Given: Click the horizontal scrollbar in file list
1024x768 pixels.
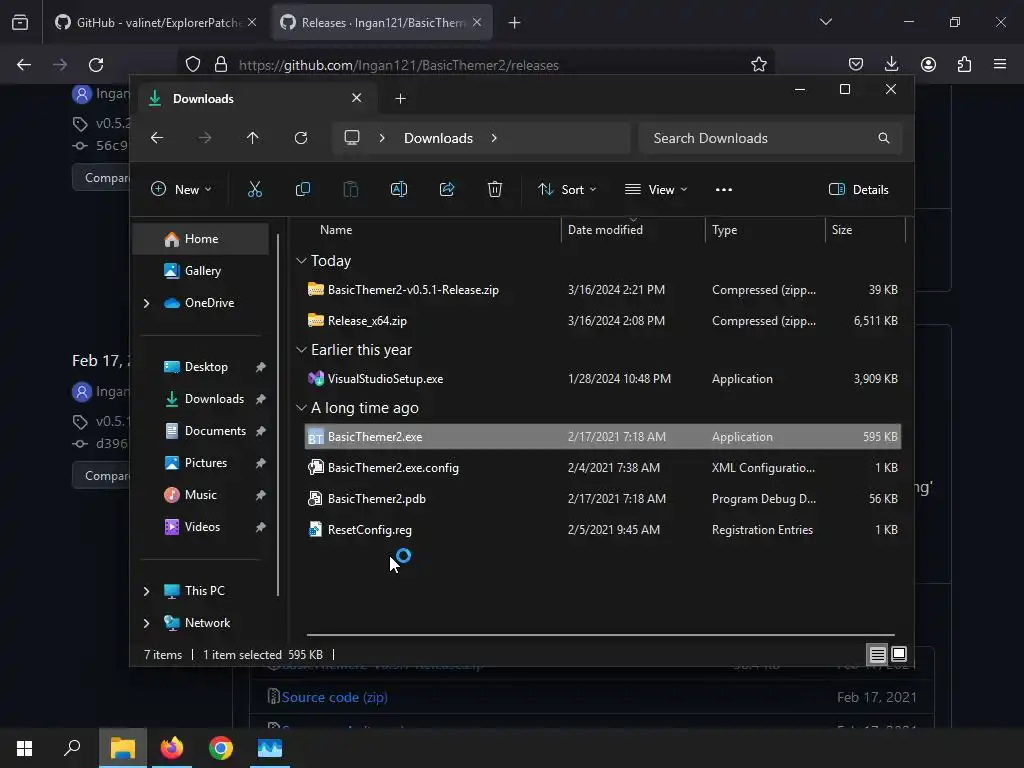Looking at the screenshot, I should (x=600, y=635).
